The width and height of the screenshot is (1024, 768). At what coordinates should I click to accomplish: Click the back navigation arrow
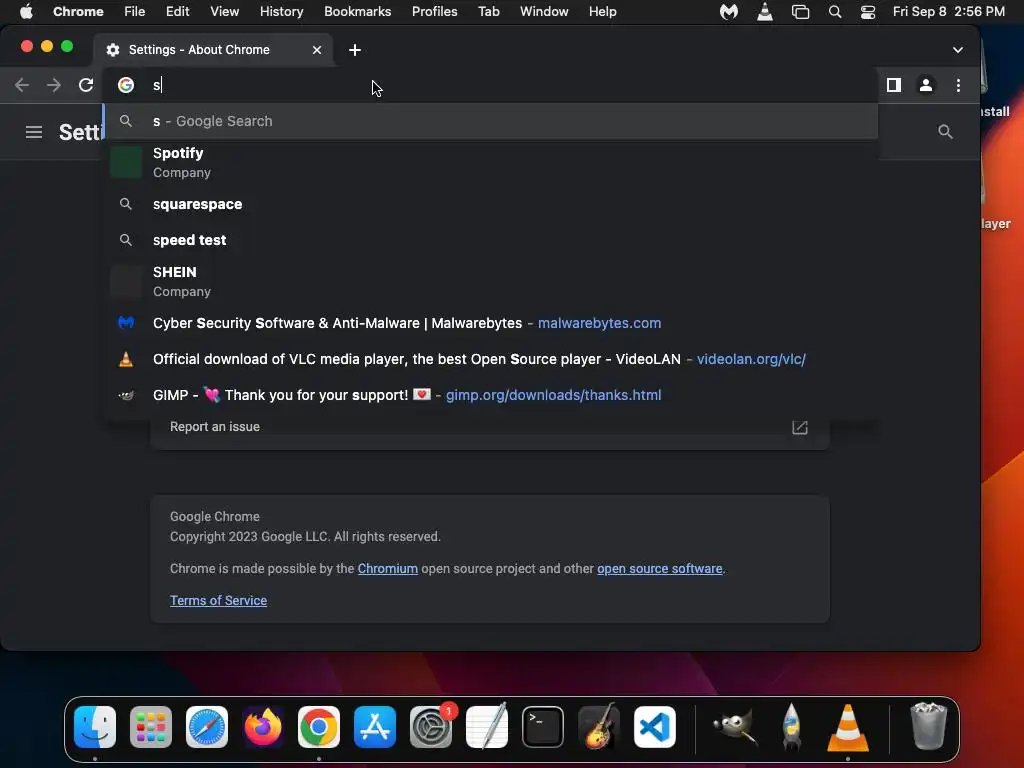point(22,85)
